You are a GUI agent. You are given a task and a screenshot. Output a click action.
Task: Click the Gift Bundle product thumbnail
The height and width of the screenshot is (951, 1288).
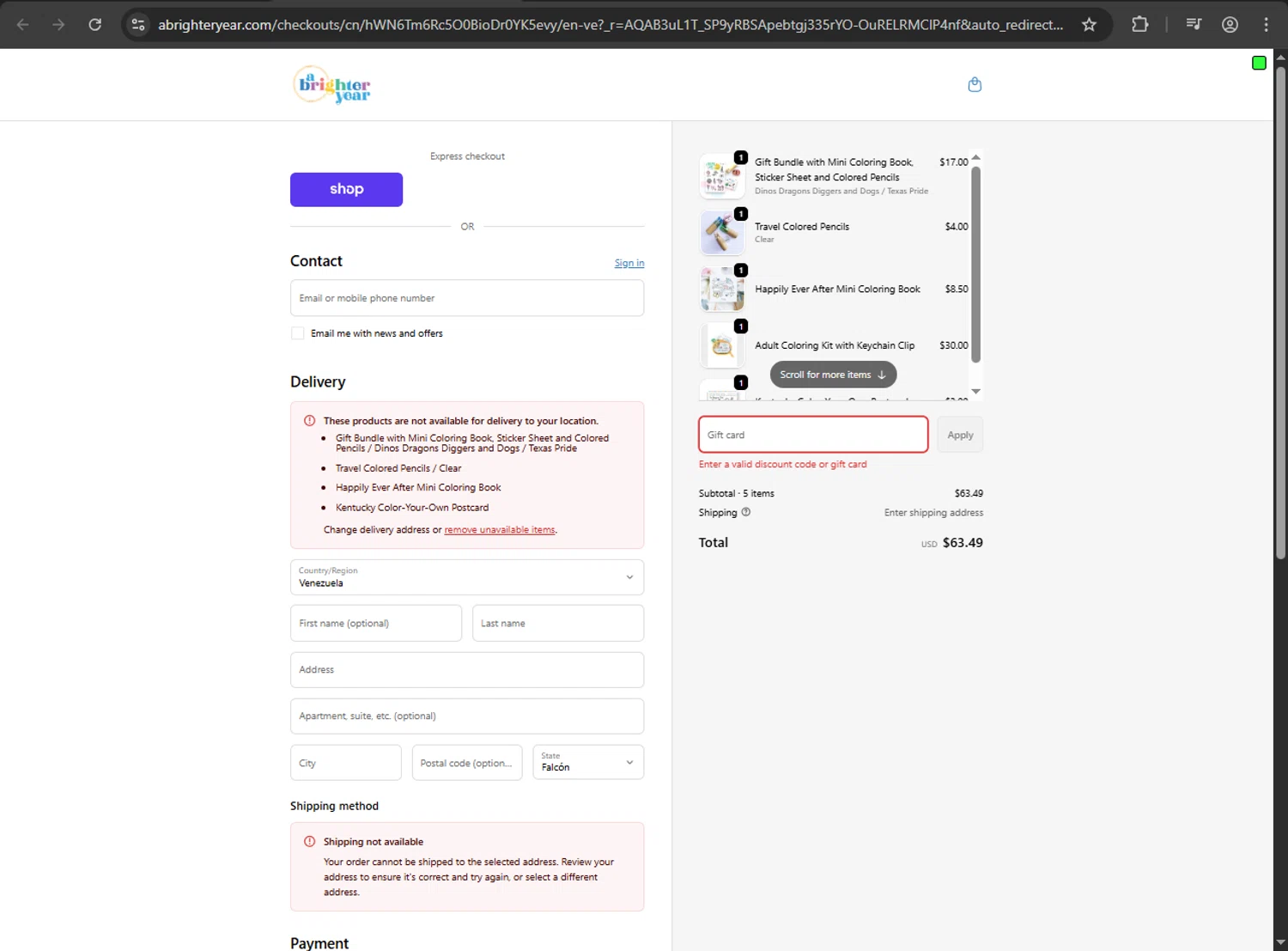(x=722, y=176)
